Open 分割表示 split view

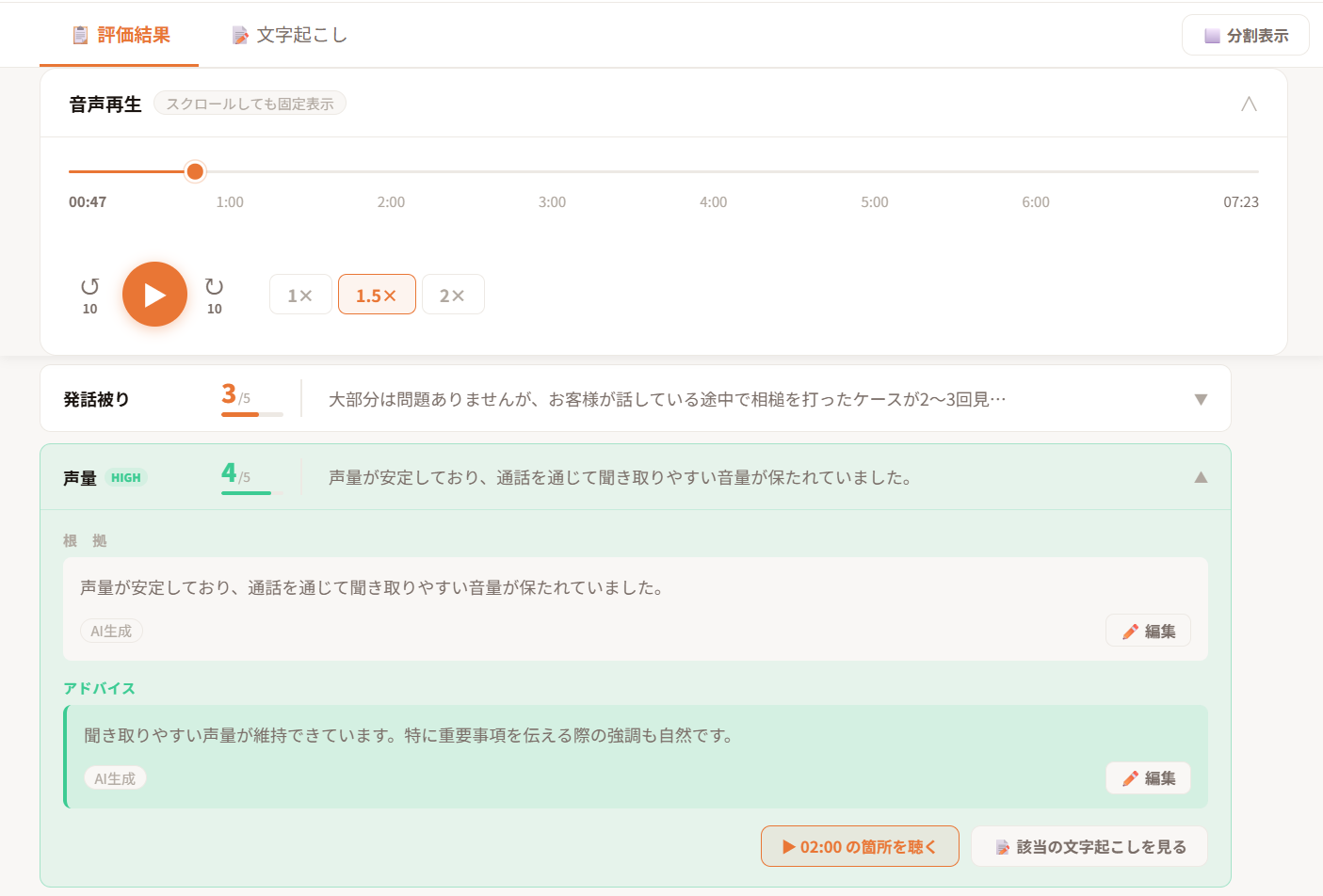(x=1245, y=36)
